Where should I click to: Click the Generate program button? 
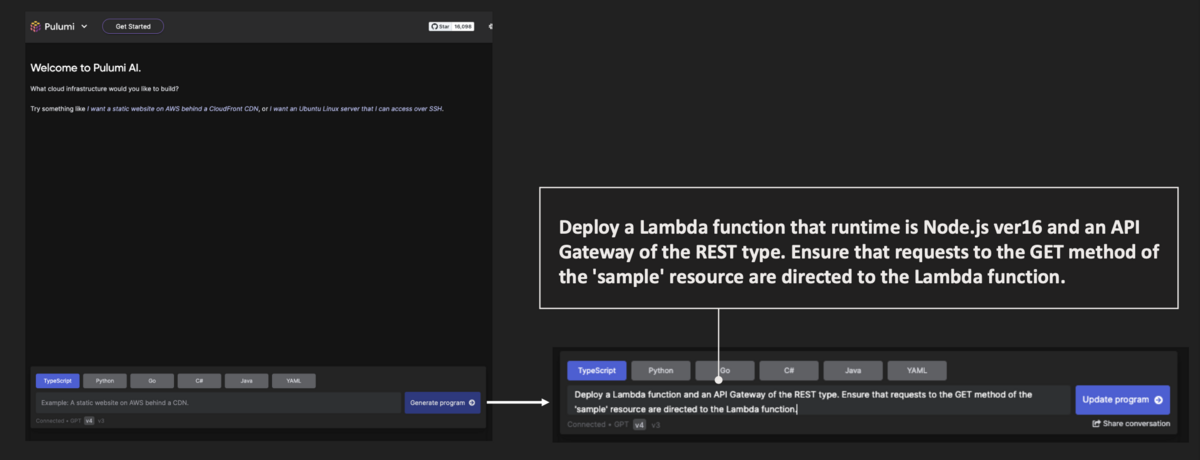pos(443,403)
